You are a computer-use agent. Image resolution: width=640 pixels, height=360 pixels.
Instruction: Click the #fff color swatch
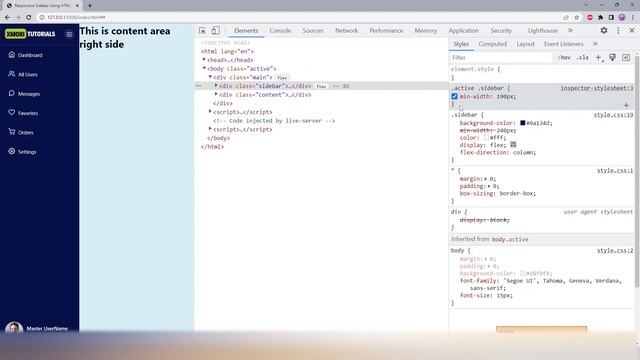tap(486, 138)
